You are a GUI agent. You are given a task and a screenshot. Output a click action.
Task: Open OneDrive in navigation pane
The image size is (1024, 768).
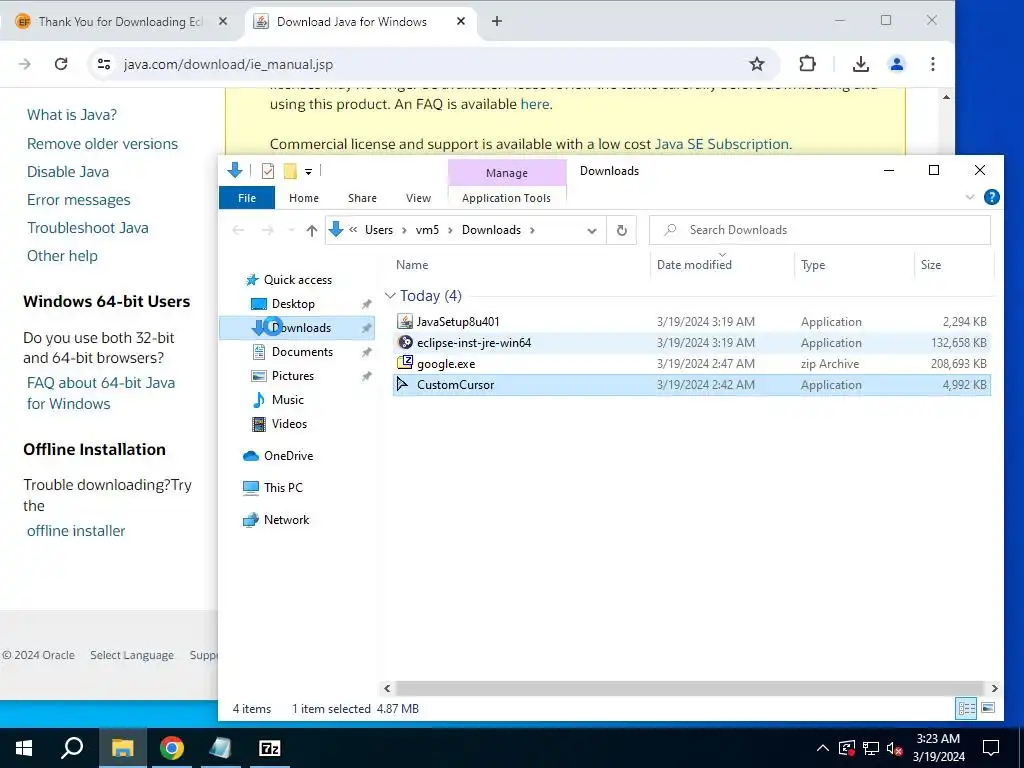pos(288,456)
